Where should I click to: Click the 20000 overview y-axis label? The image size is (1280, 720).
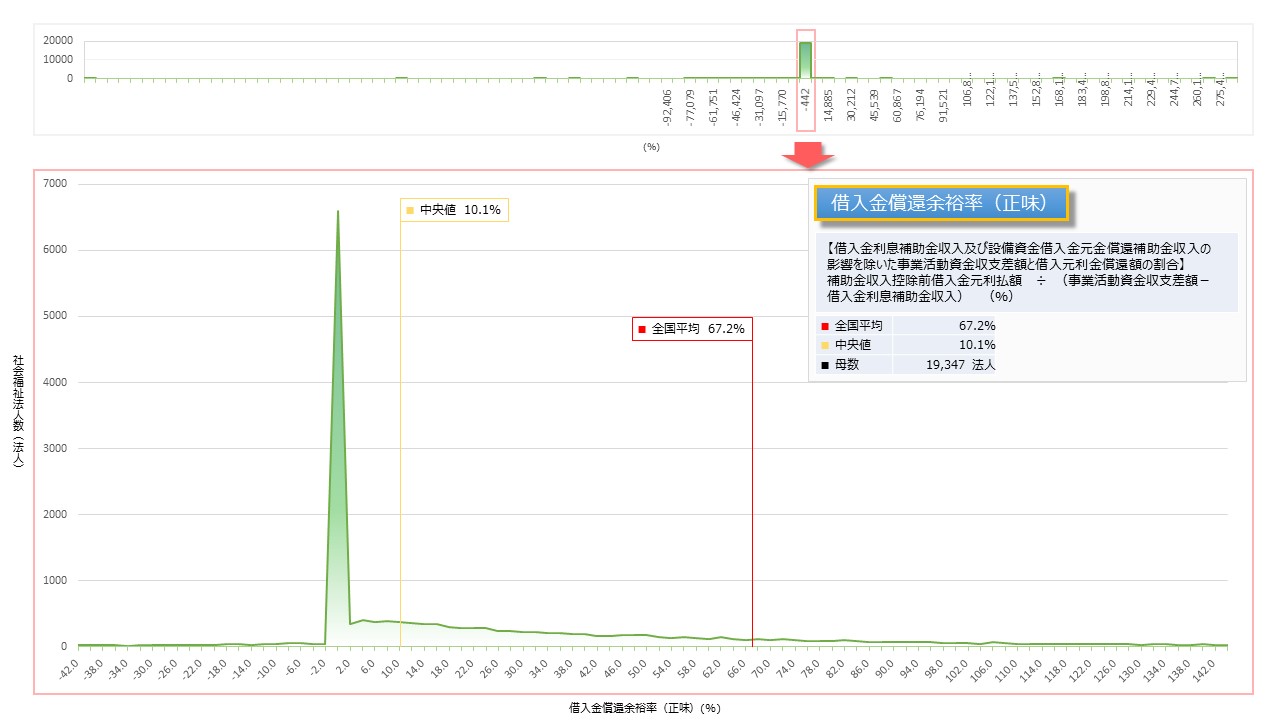tap(58, 40)
